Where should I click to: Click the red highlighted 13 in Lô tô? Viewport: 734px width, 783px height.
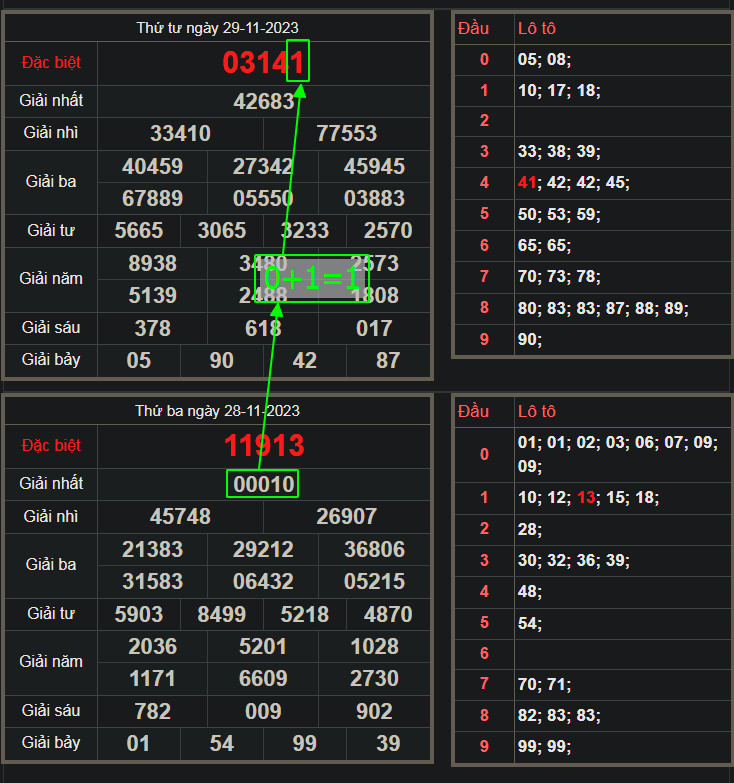coord(585,498)
